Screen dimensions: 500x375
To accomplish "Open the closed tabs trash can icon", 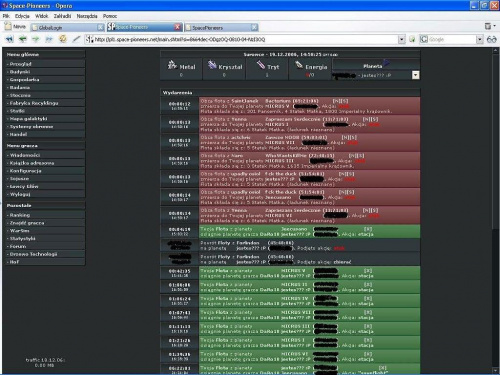I will pos(488,26).
